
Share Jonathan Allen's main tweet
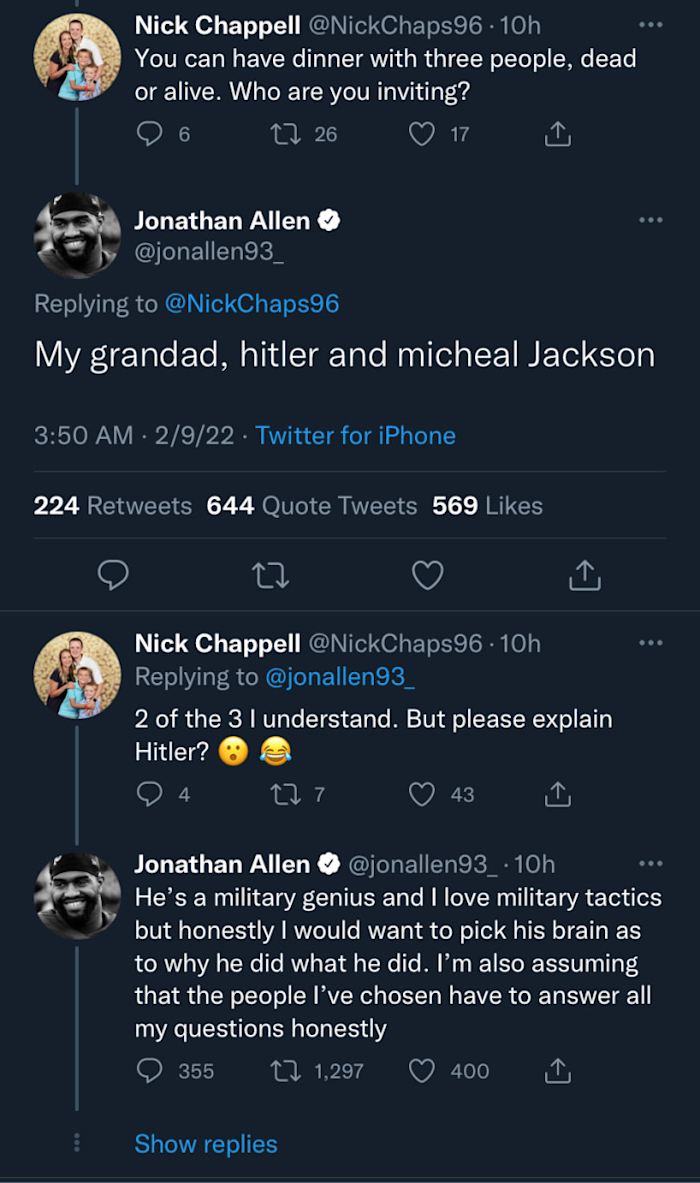(x=584, y=574)
